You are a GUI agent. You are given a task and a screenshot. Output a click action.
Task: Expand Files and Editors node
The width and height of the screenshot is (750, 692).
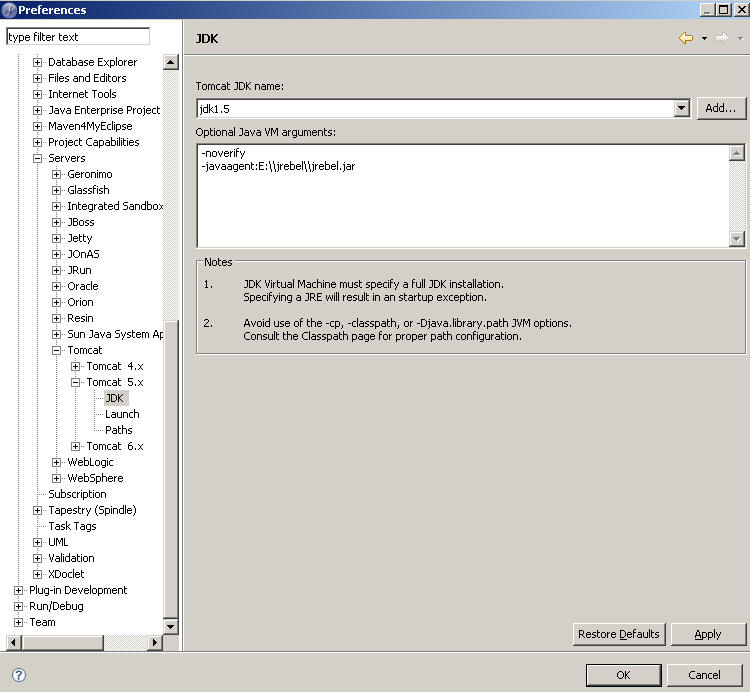37,78
